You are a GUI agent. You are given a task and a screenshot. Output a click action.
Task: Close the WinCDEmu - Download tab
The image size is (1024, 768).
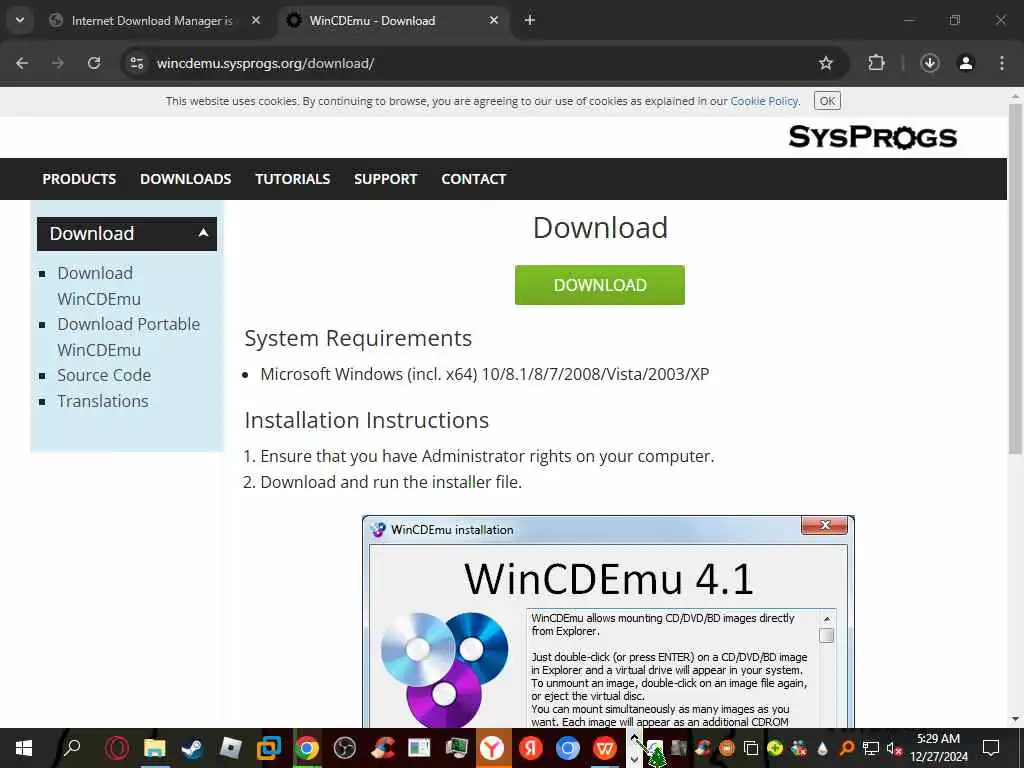point(494,20)
